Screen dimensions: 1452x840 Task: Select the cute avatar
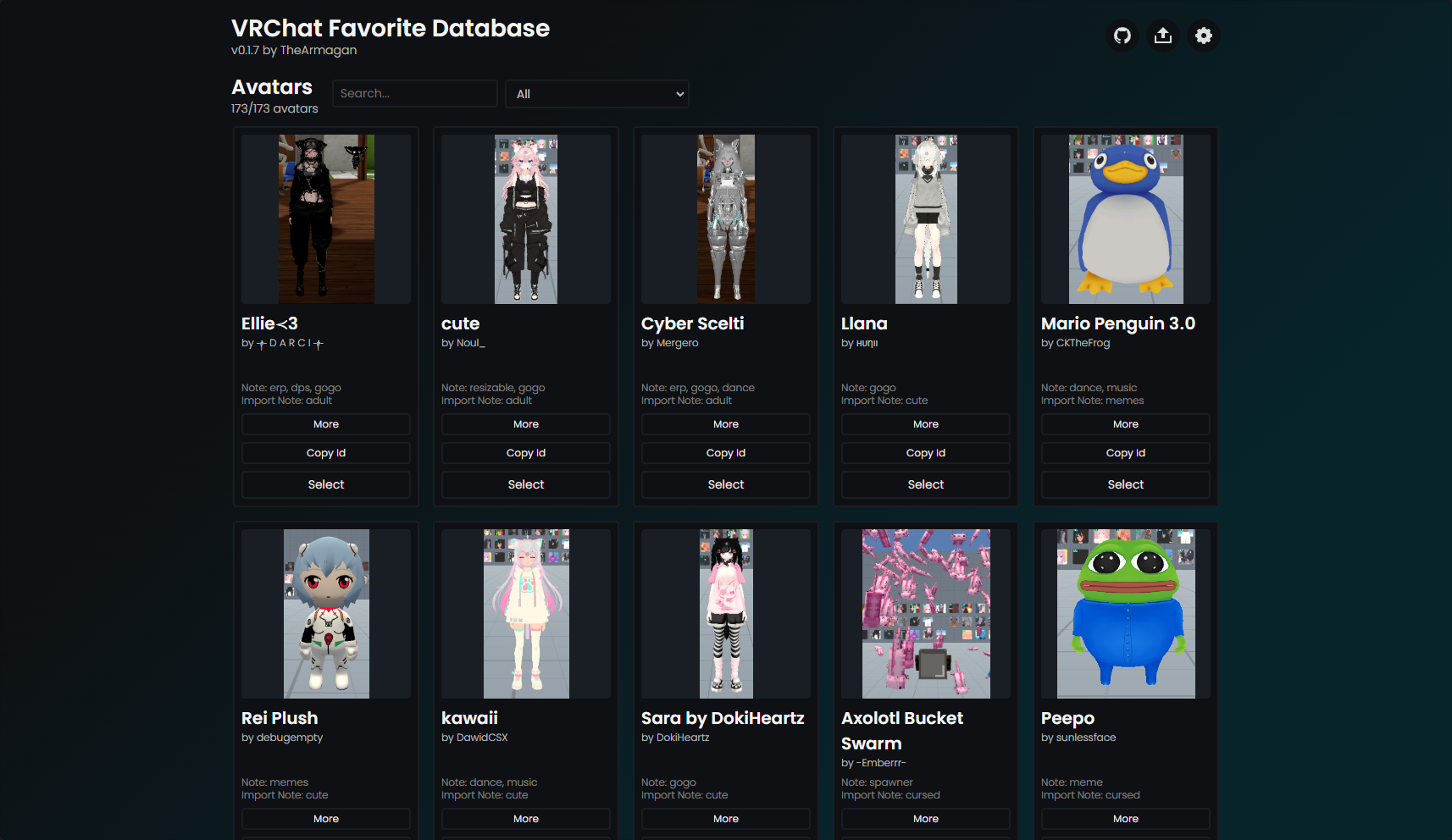526,484
